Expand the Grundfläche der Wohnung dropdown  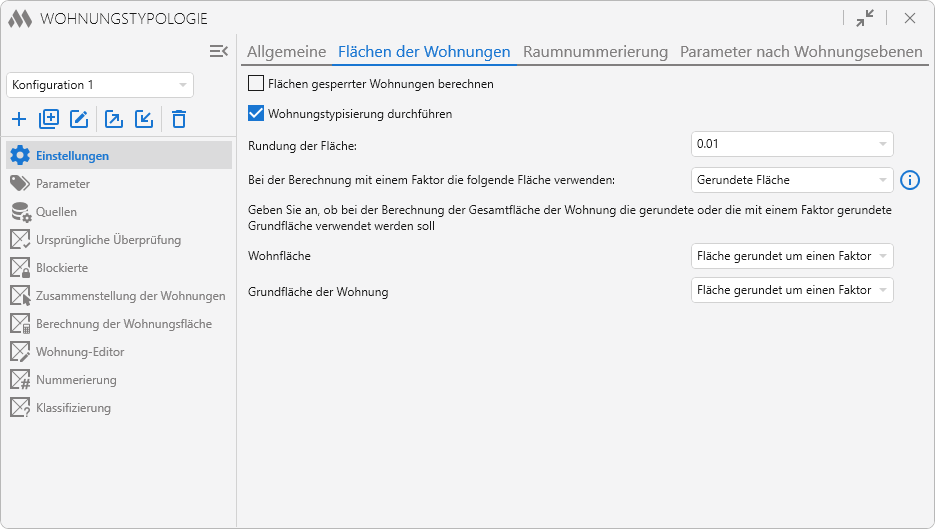(x=791, y=290)
